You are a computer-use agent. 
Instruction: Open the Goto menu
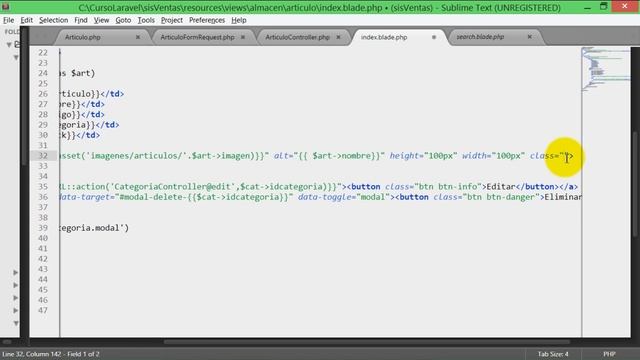tap(123, 20)
